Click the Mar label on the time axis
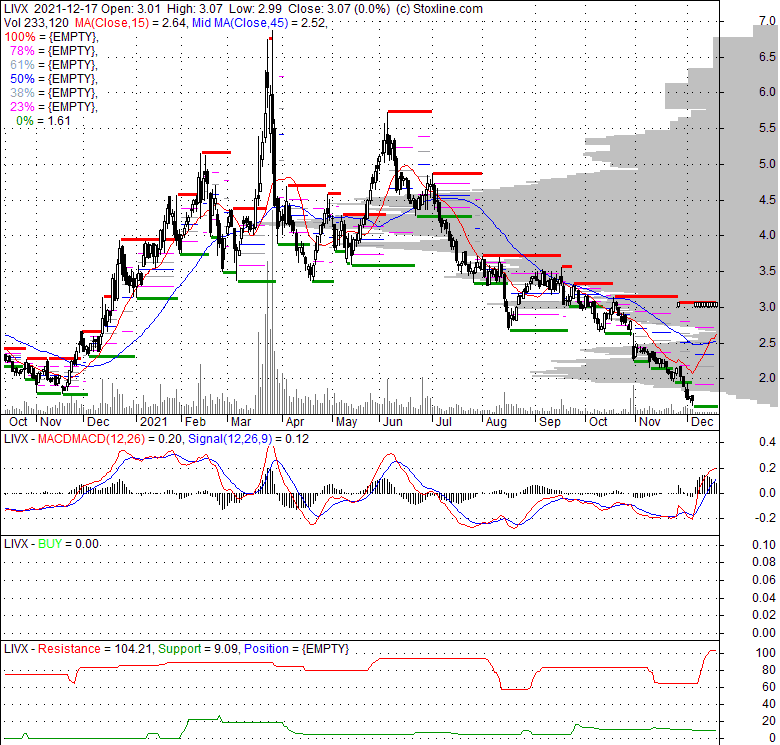This screenshot has width=780, height=745. point(241,422)
